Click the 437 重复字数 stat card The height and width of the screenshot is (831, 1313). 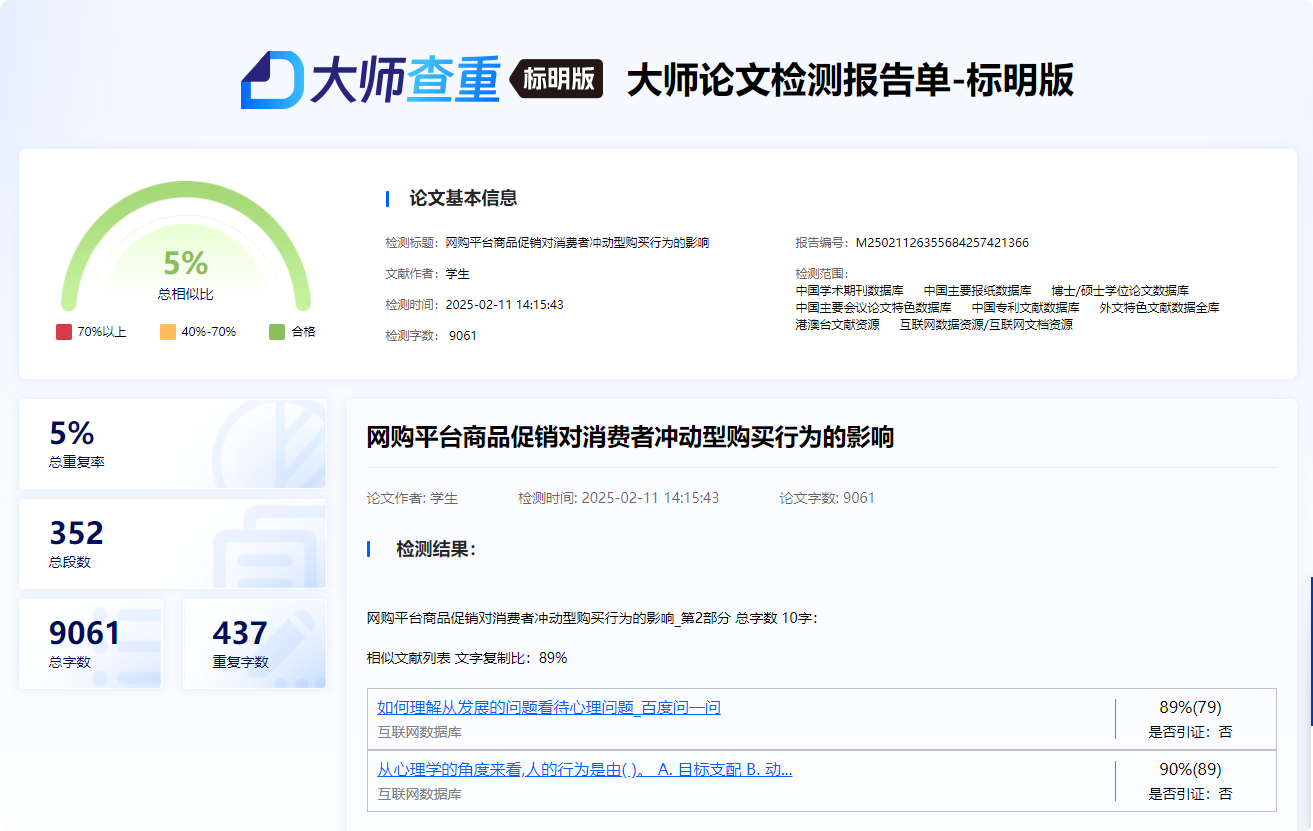pos(255,644)
